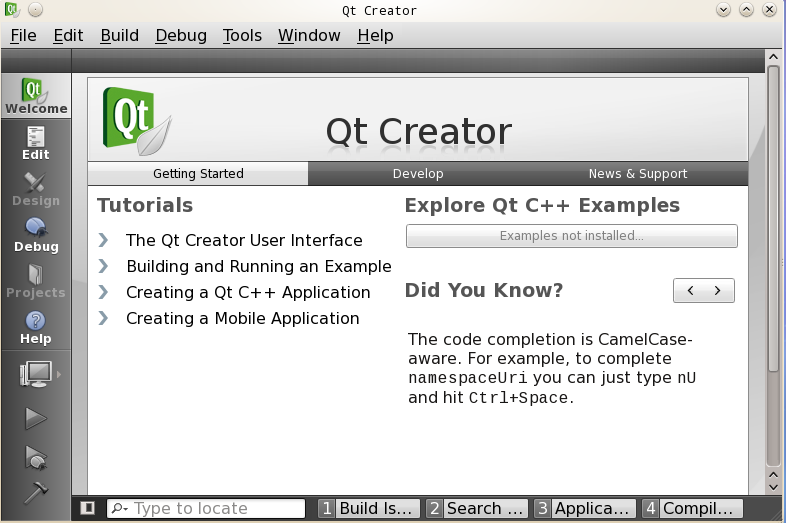Open the Edit mode icon

(36, 143)
